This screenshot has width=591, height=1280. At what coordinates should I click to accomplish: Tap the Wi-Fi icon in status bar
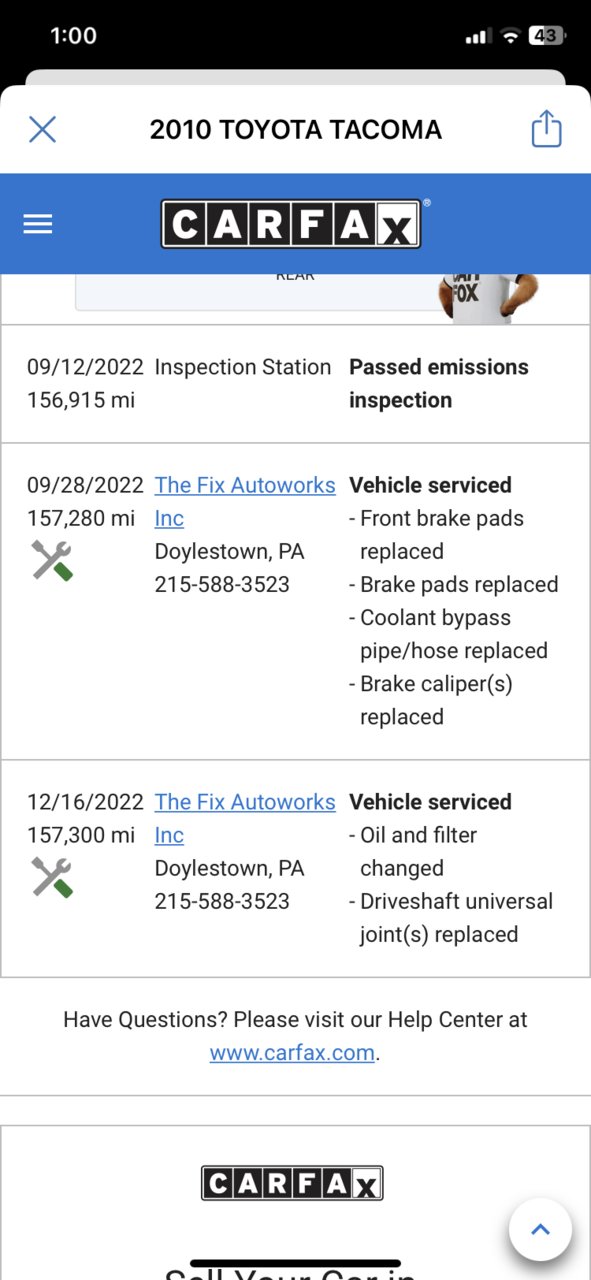point(510,36)
